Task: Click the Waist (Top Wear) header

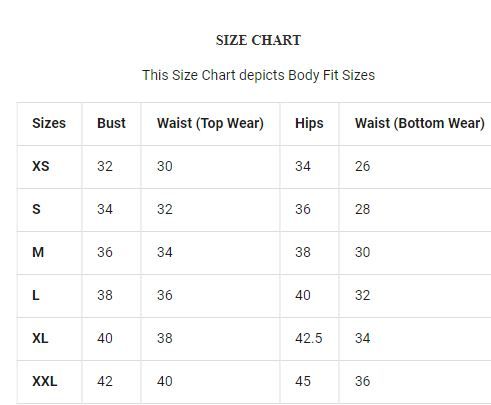Action: 210,124
